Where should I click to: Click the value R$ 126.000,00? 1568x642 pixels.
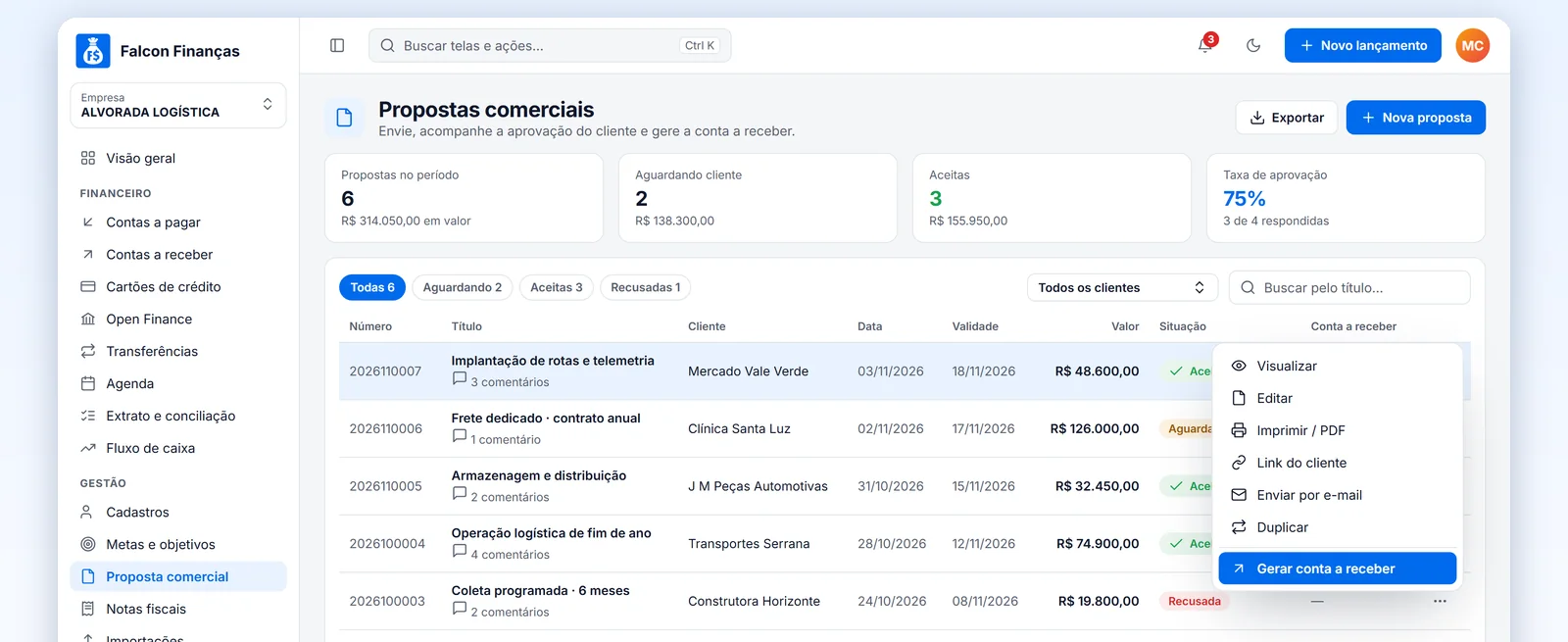pos(1095,428)
